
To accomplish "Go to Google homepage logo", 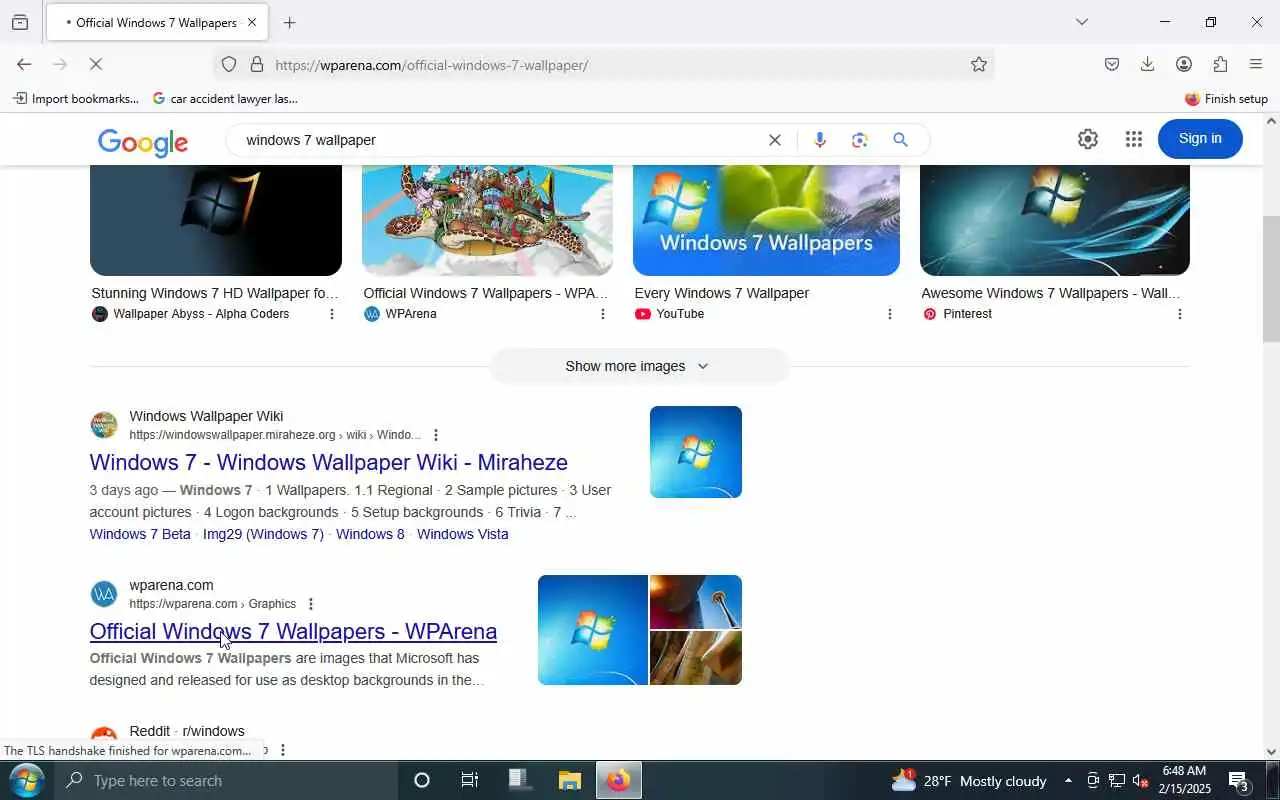I will tap(143, 143).
